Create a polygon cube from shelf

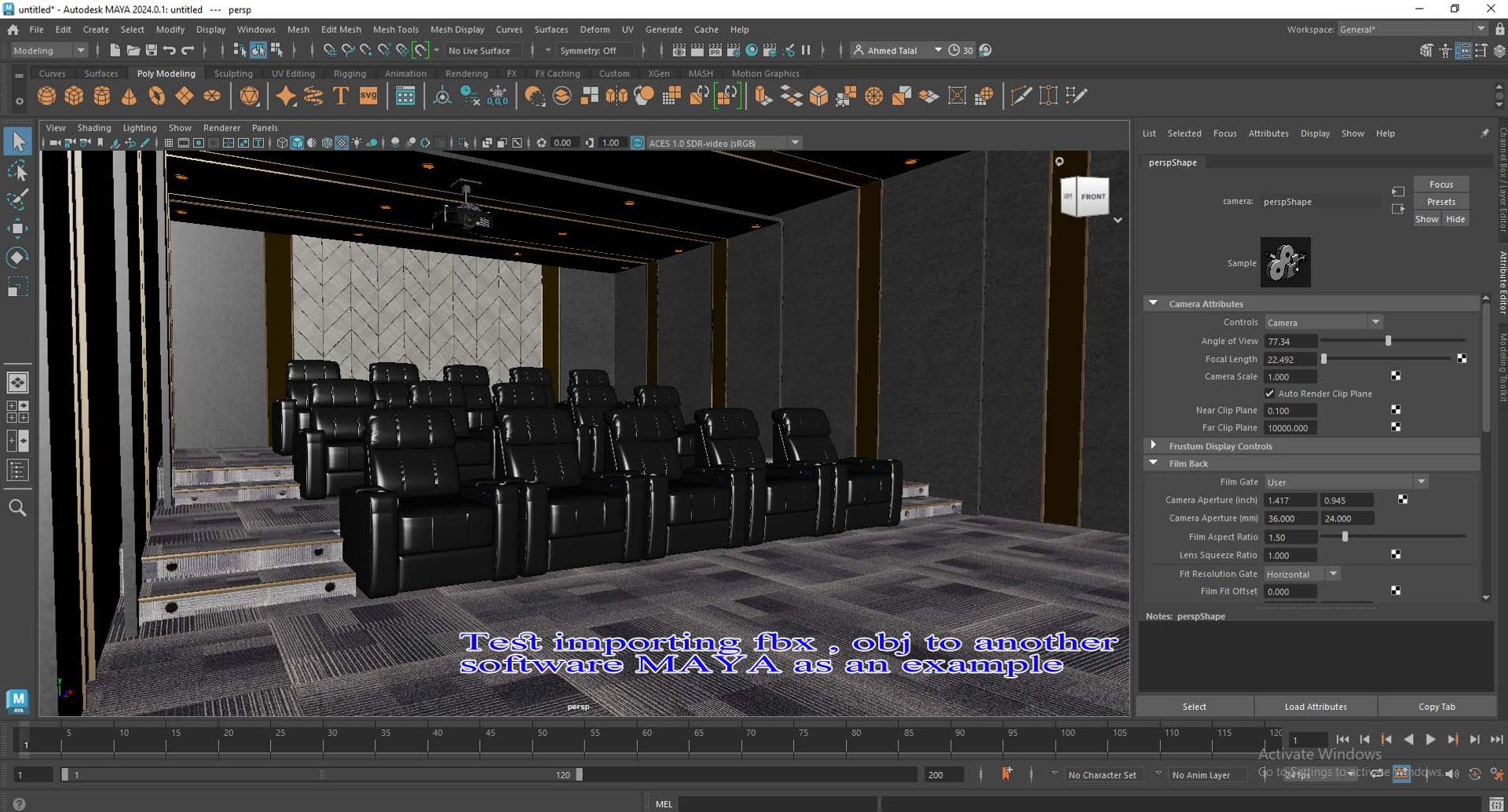point(74,96)
